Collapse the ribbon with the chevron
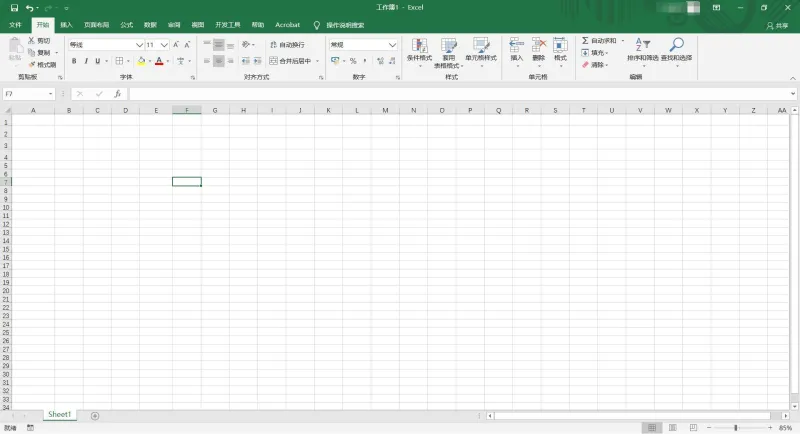Screen dimensions: 800x434 coord(792,78)
